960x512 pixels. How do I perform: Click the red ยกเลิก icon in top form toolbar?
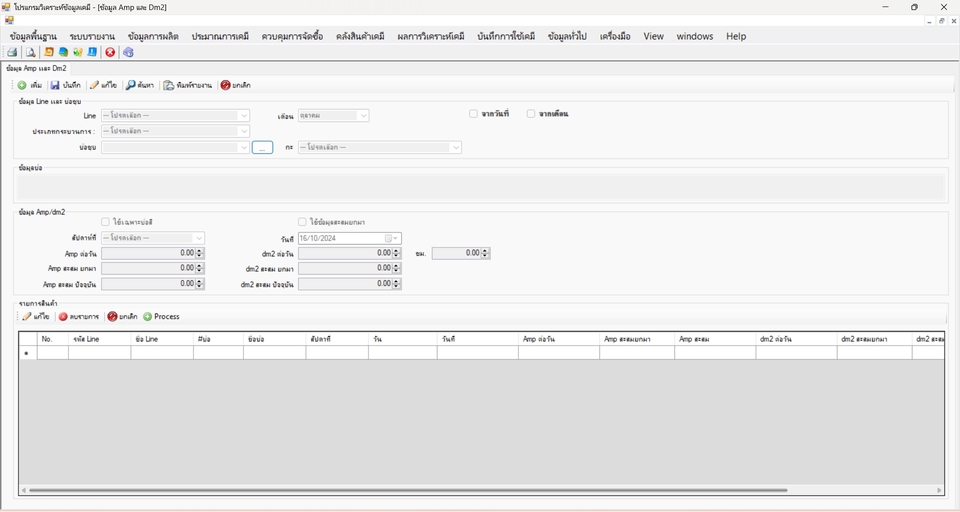pos(225,85)
